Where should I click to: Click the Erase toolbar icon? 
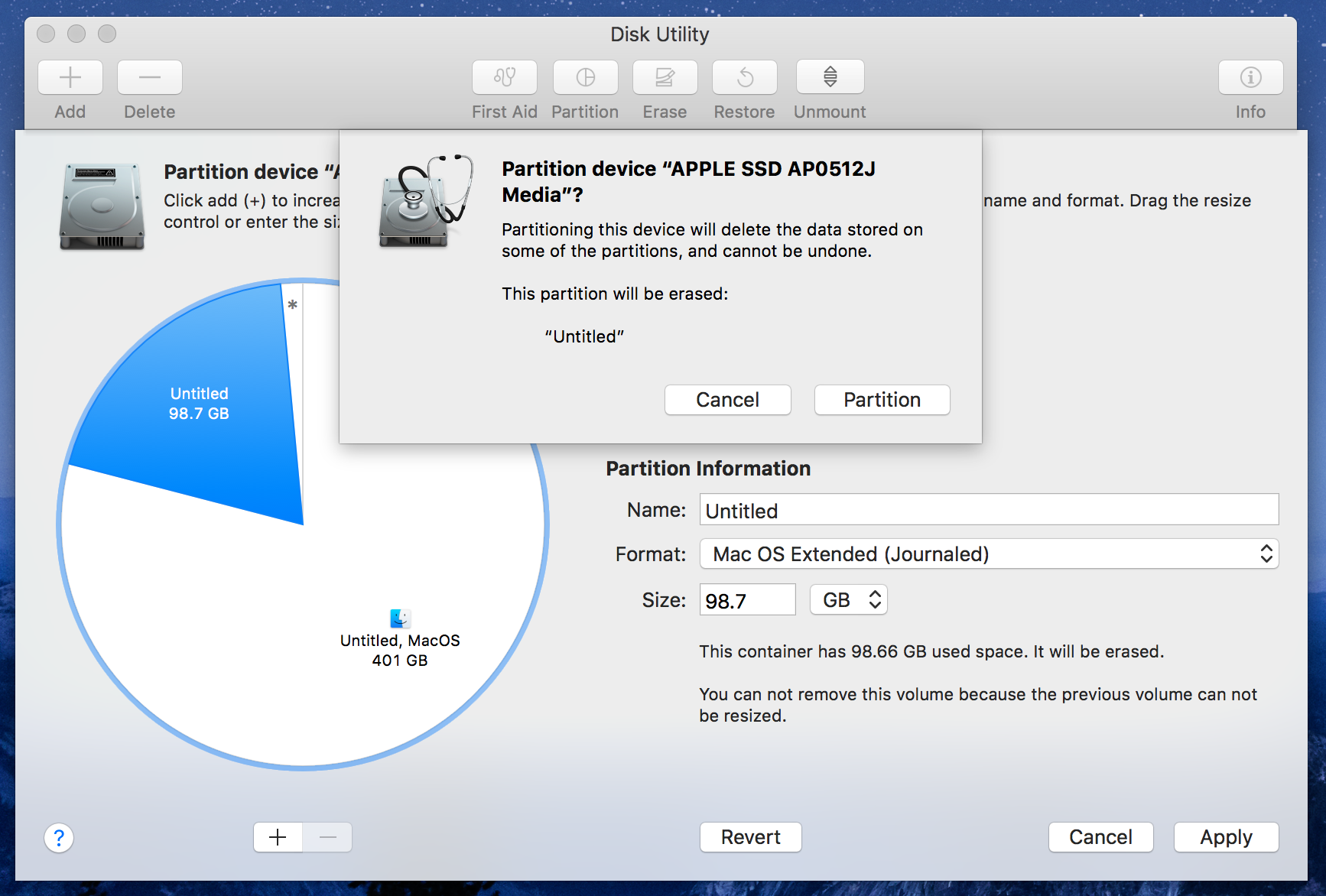click(665, 77)
